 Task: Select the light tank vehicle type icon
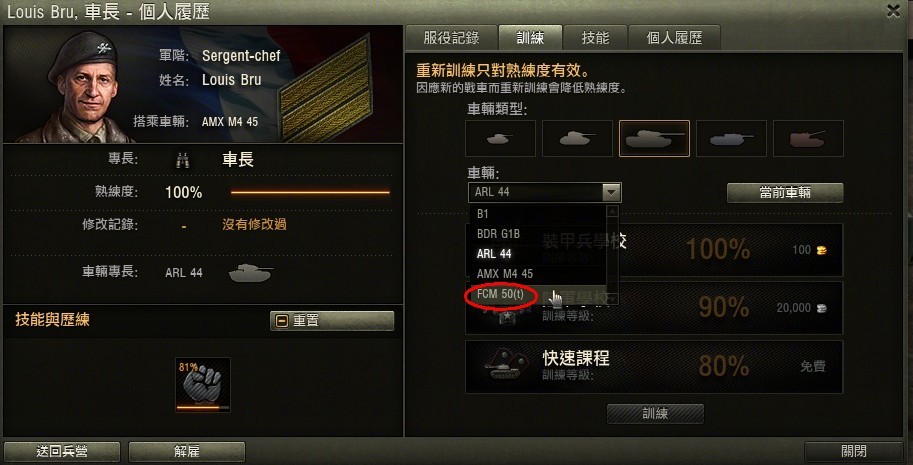pyautogui.click(x=500, y=139)
